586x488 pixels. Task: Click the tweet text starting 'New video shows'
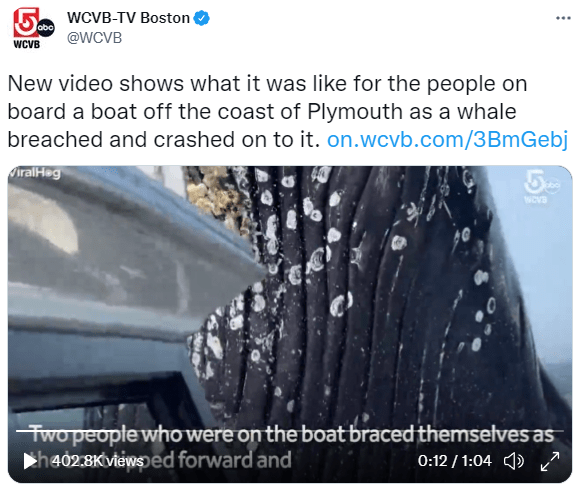coord(288,111)
